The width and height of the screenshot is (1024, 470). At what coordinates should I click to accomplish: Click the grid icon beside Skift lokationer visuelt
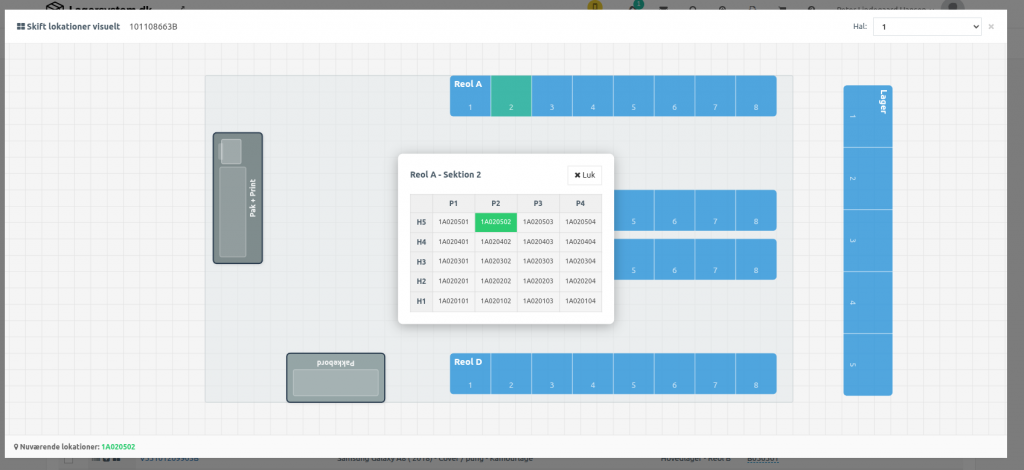[x=21, y=26]
